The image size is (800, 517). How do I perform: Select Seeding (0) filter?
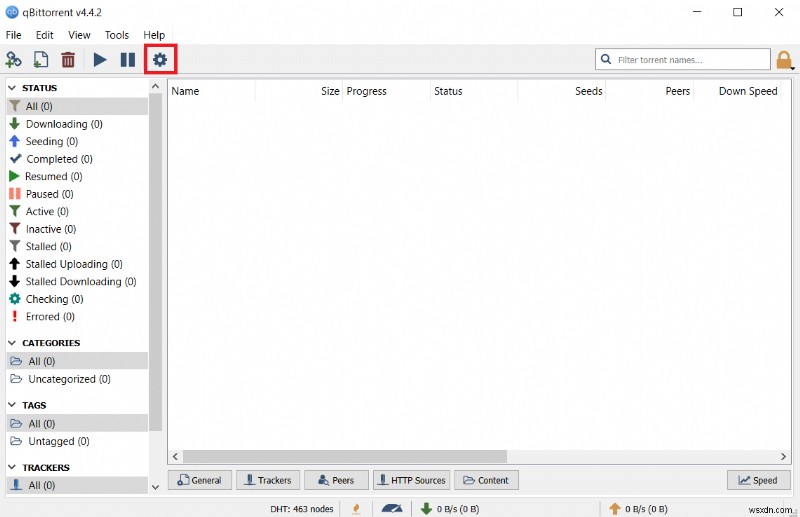click(x=77, y=141)
